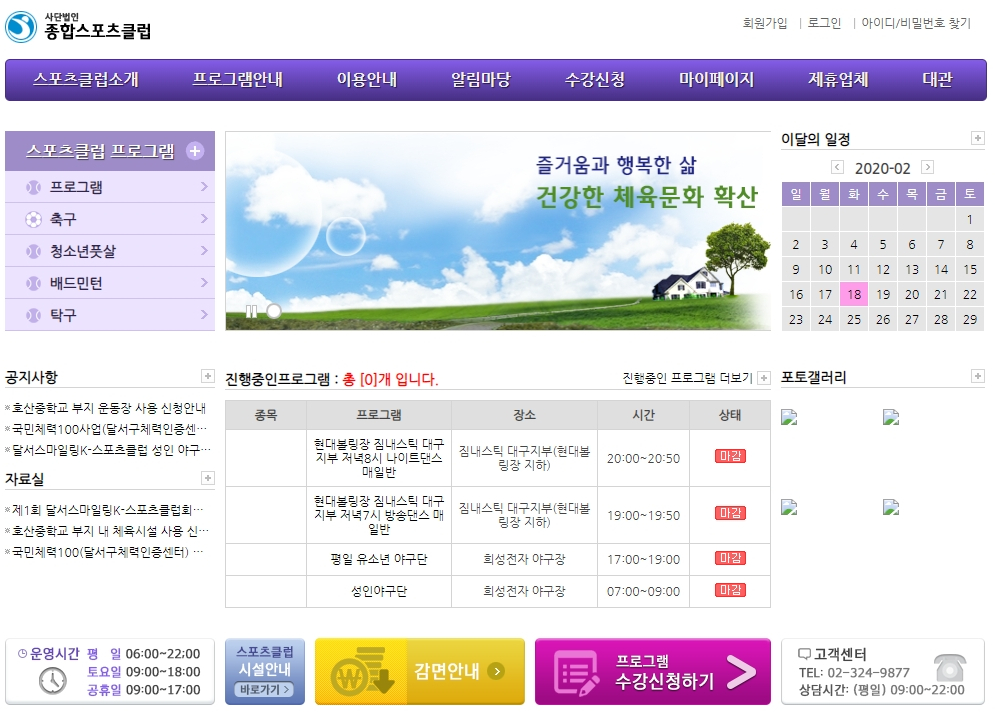The image size is (1005, 716).
Task: Click the 로그인 link
Action: [824, 23]
